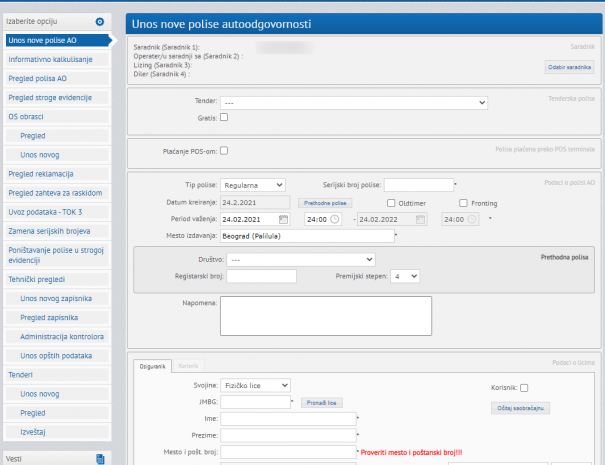The height and width of the screenshot is (465, 605).
Task: Enable the Gratis checkbox
Action: (x=224, y=117)
